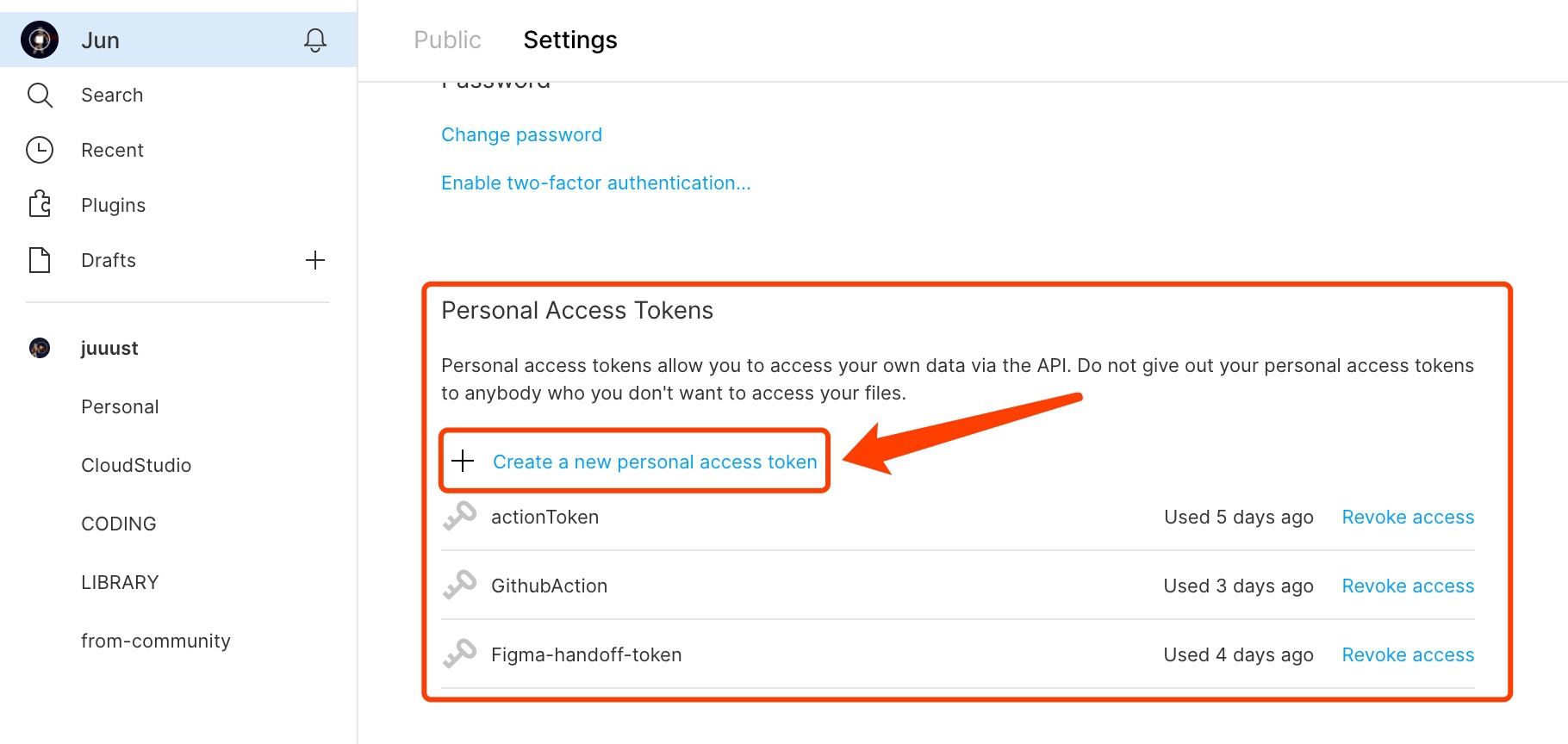Image resolution: width=1568 pixels, height=744 pixels.
Task: Enable two-factor authentication link
Action: [596, 183]
